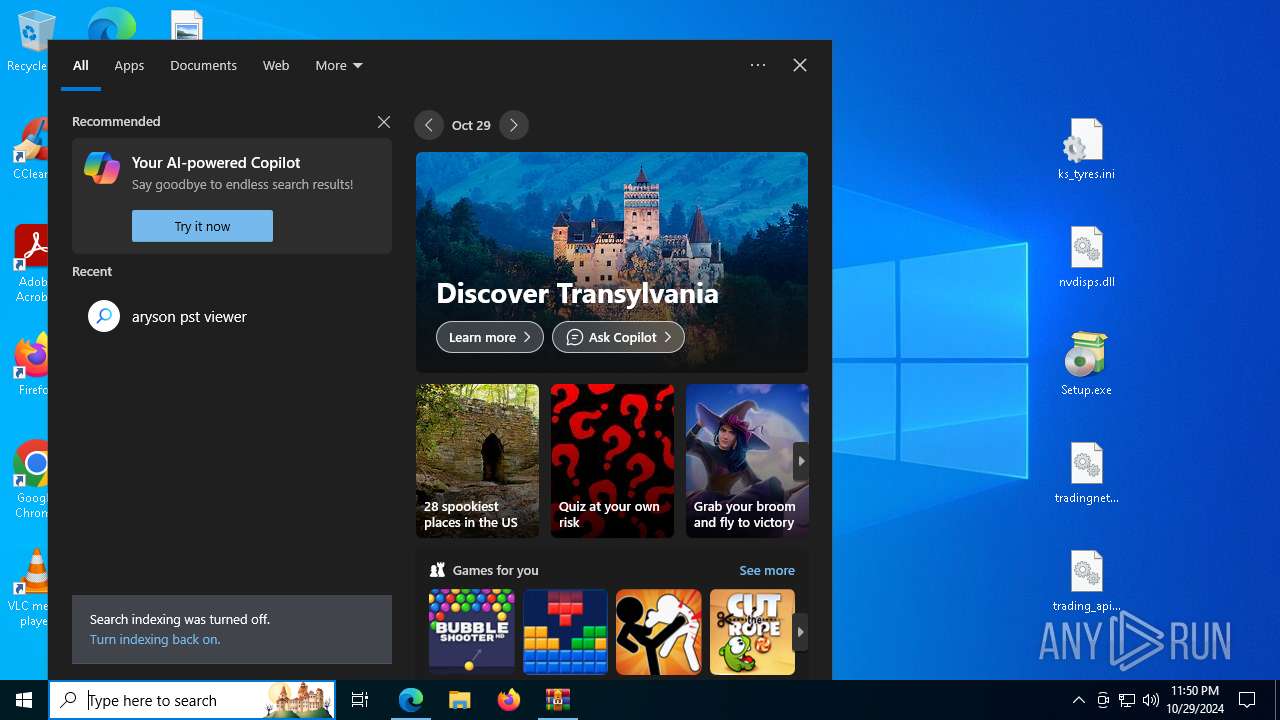Open the volume control in system tray
This screenshot has width=1280, height=720.
1151,700
